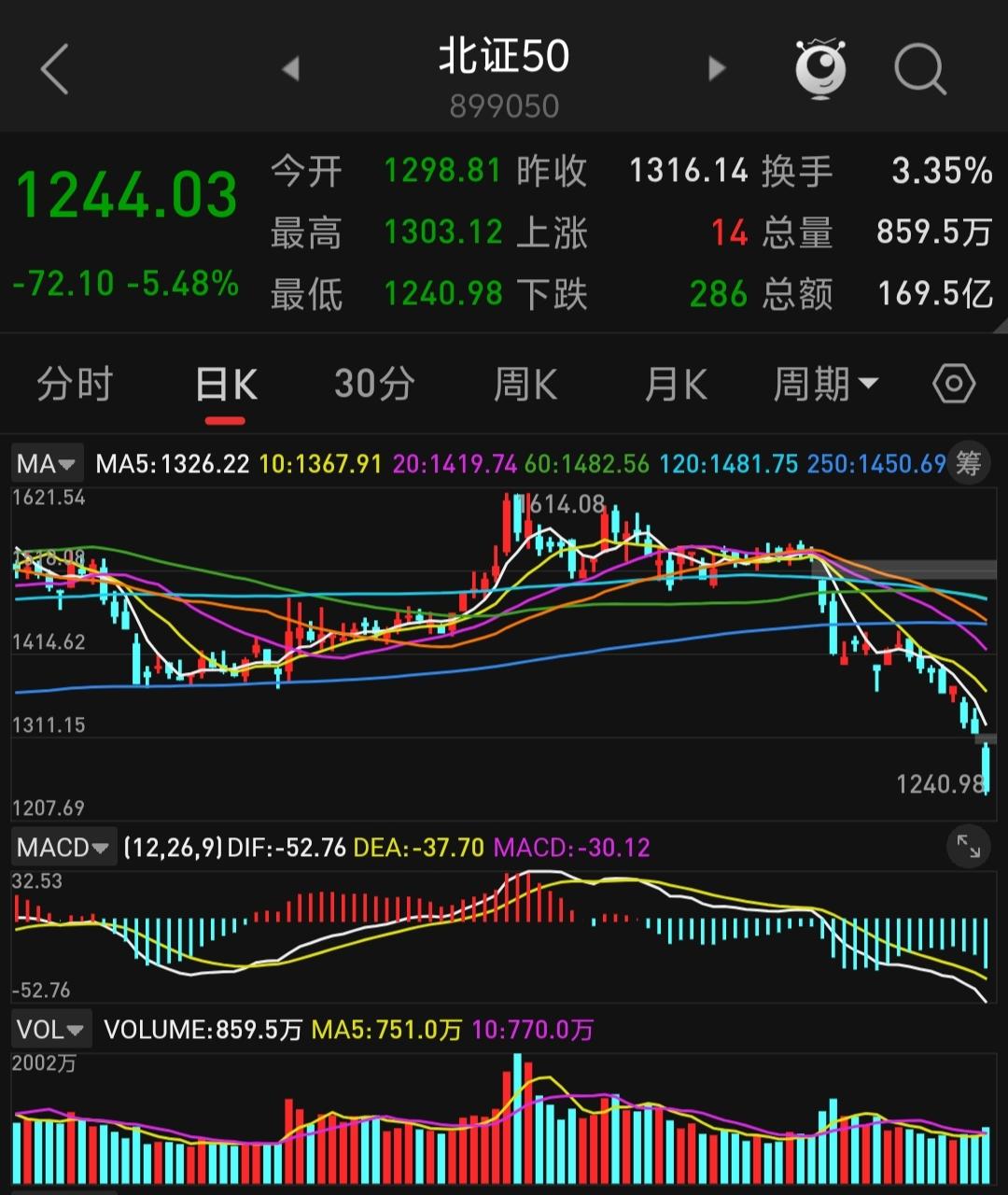
Task: Open the VOL indicator dropdown
Action: point(52,1030)
